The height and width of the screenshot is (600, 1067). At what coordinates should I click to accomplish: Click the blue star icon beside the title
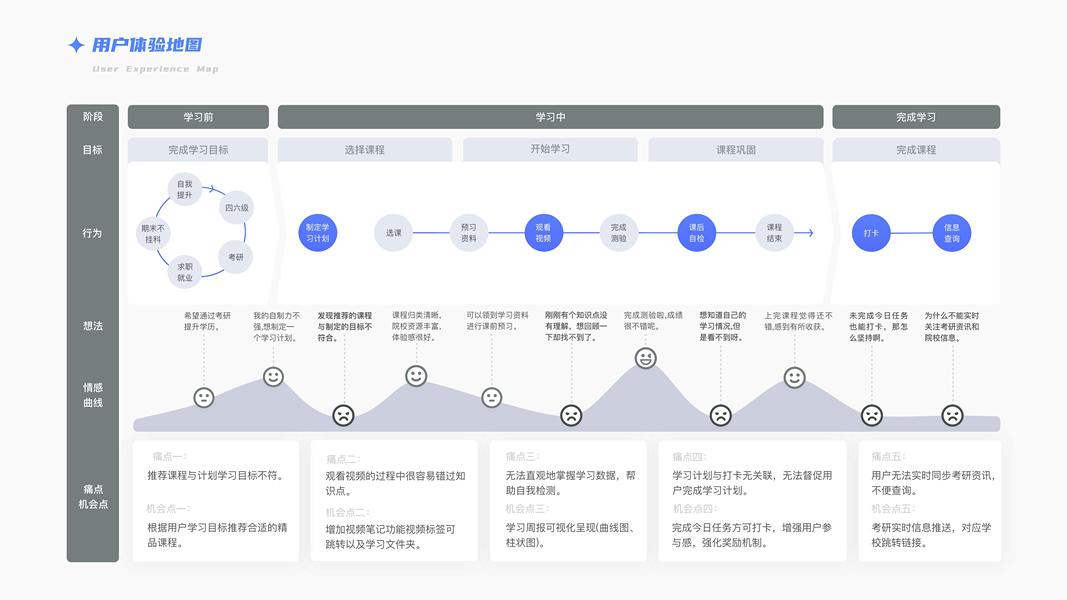pyautogui.click(x=76, y=45)
